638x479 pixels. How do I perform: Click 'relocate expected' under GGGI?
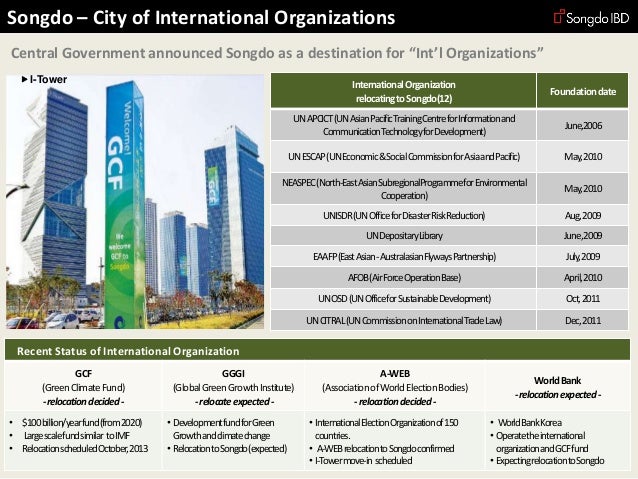[234, 402]
